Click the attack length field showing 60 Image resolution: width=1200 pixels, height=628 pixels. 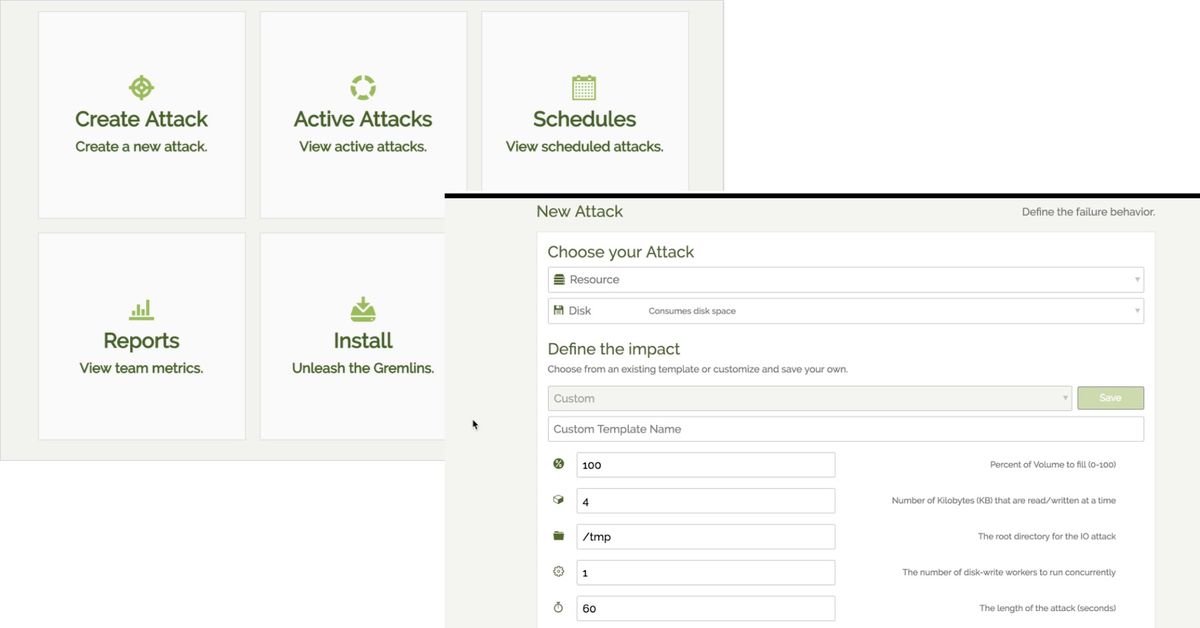click(706, 609)
